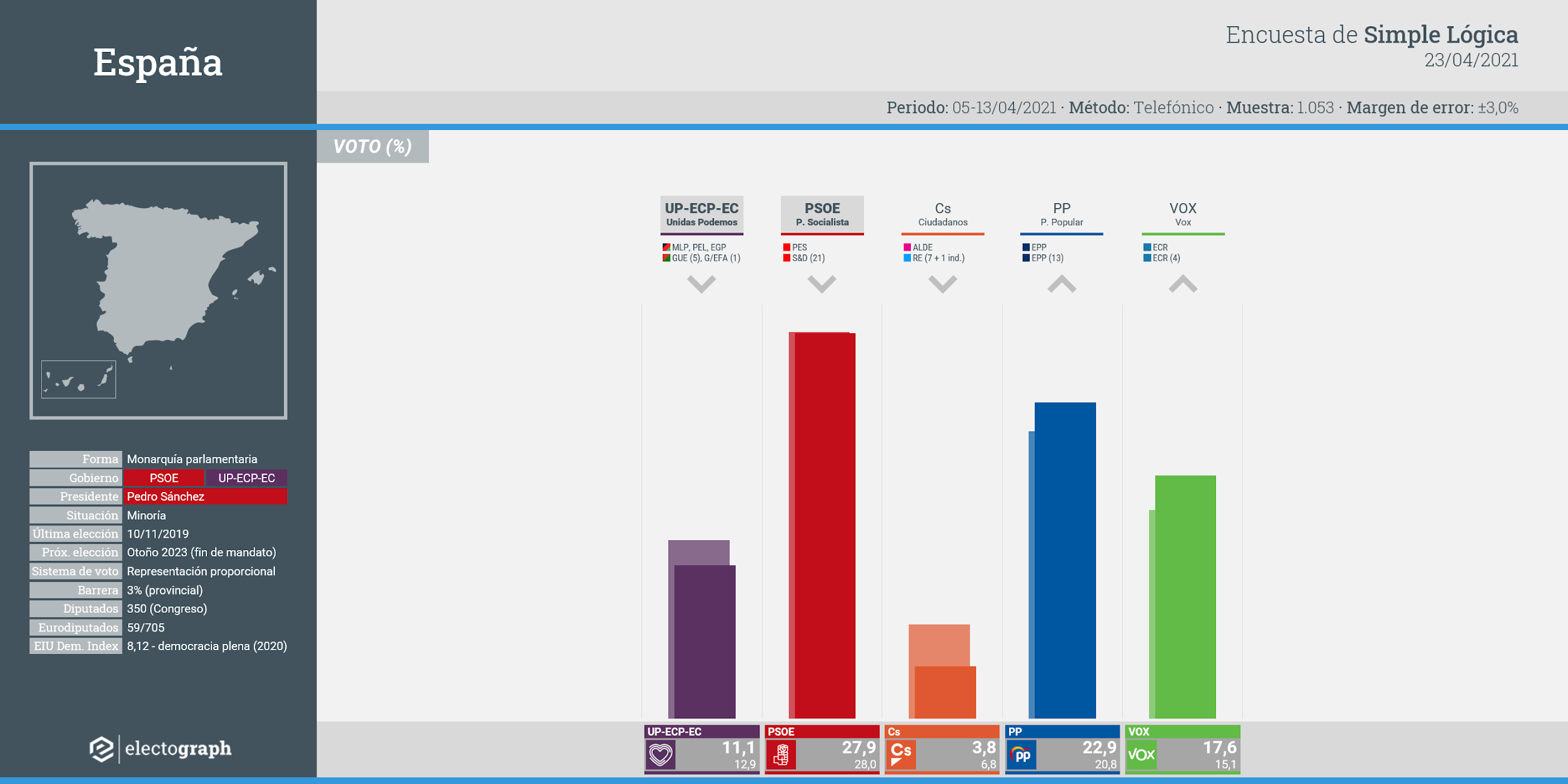Click 'Representación proporcional' value
The width and height of the screenshot is (1568, 784).
201,571
